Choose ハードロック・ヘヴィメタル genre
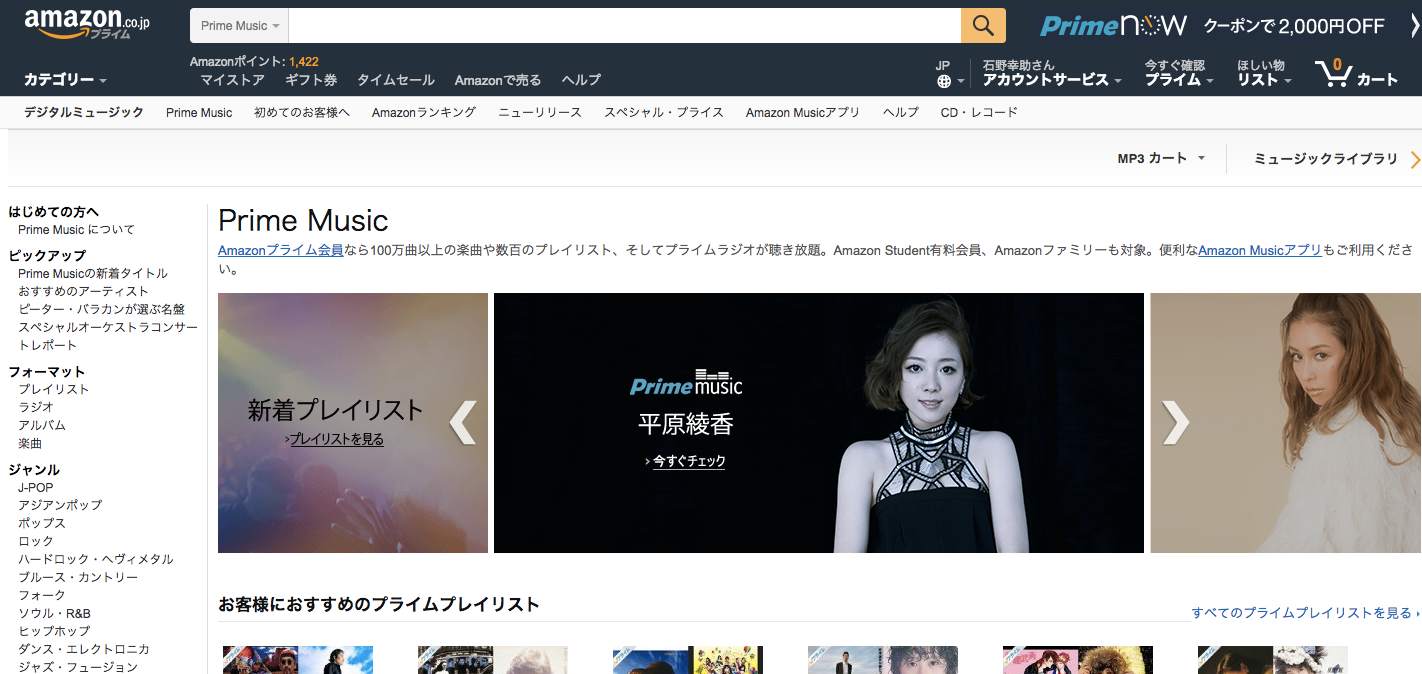The width and height of the screenshot is (1422, 674). click(96, 559)
